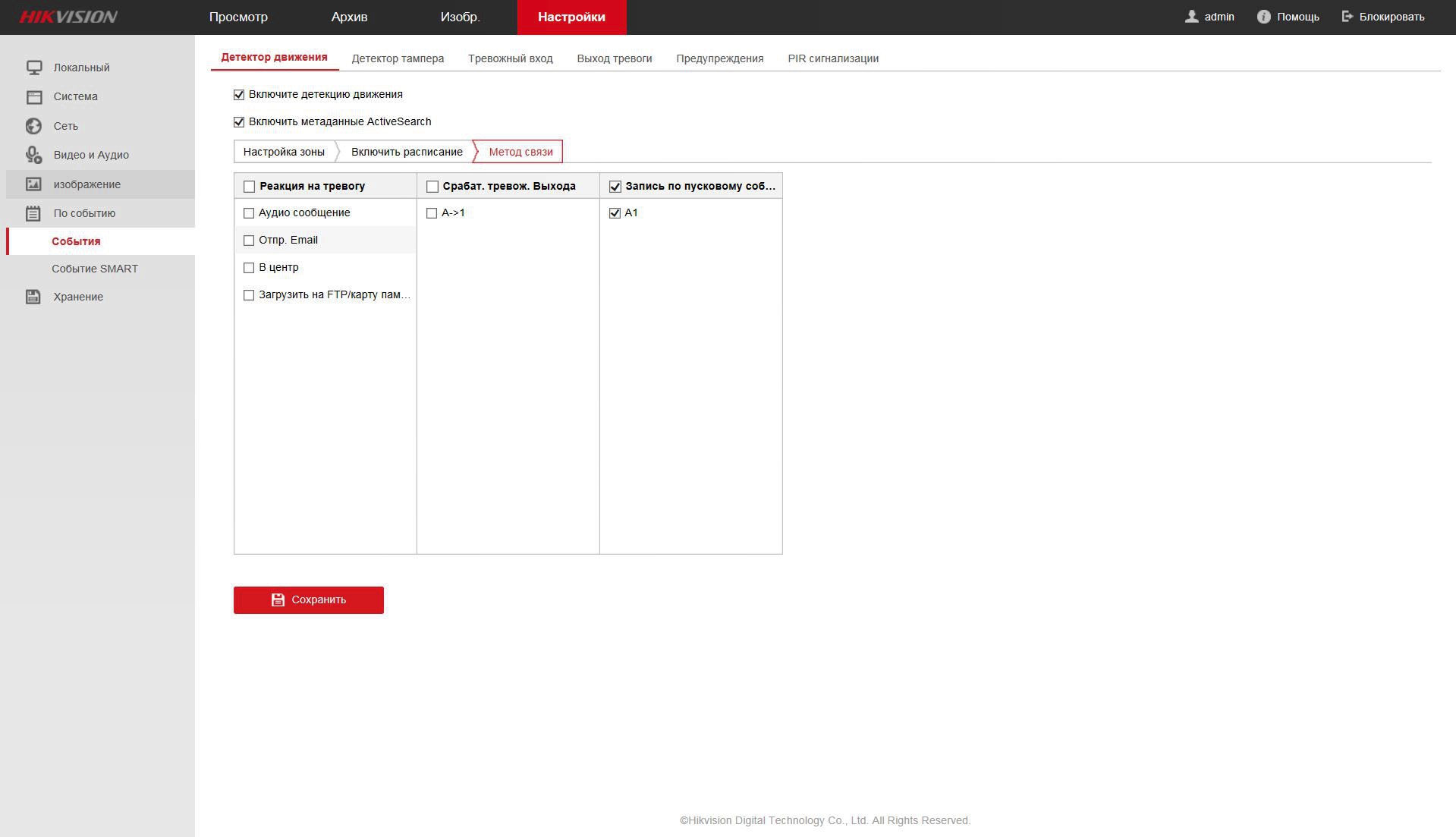
Task: Click the admin account link
Action: [1219, 17]
